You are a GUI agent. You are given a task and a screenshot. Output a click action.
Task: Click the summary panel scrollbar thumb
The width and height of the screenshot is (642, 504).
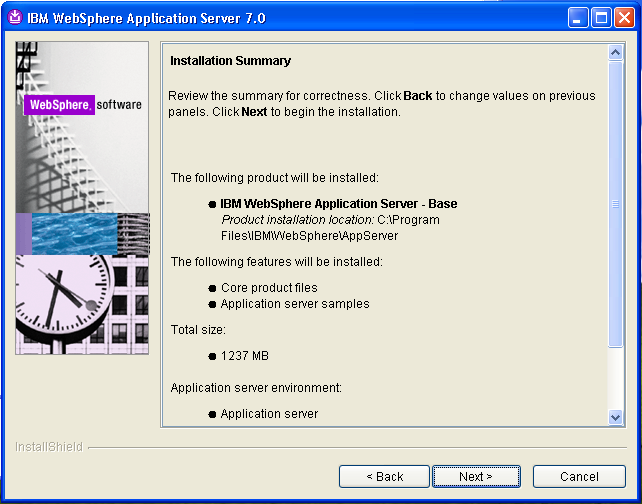click(615, 204)
